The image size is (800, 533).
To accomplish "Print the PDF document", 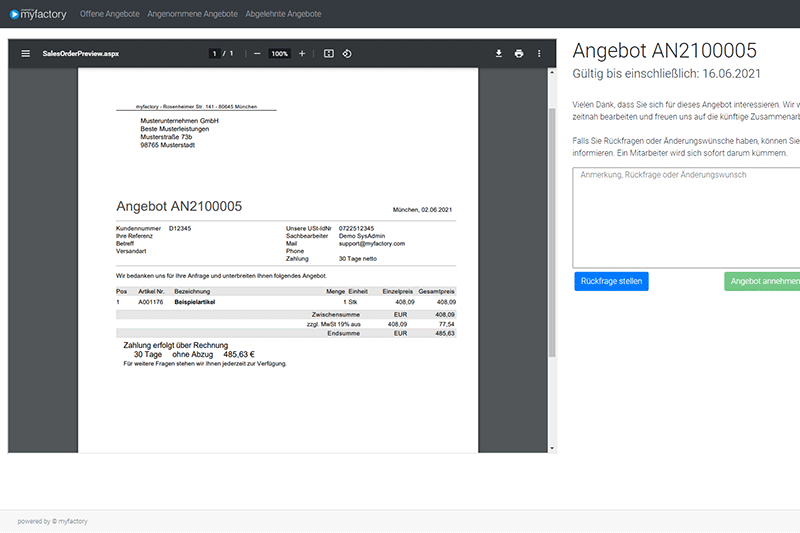I will click(x=519, y=54).
